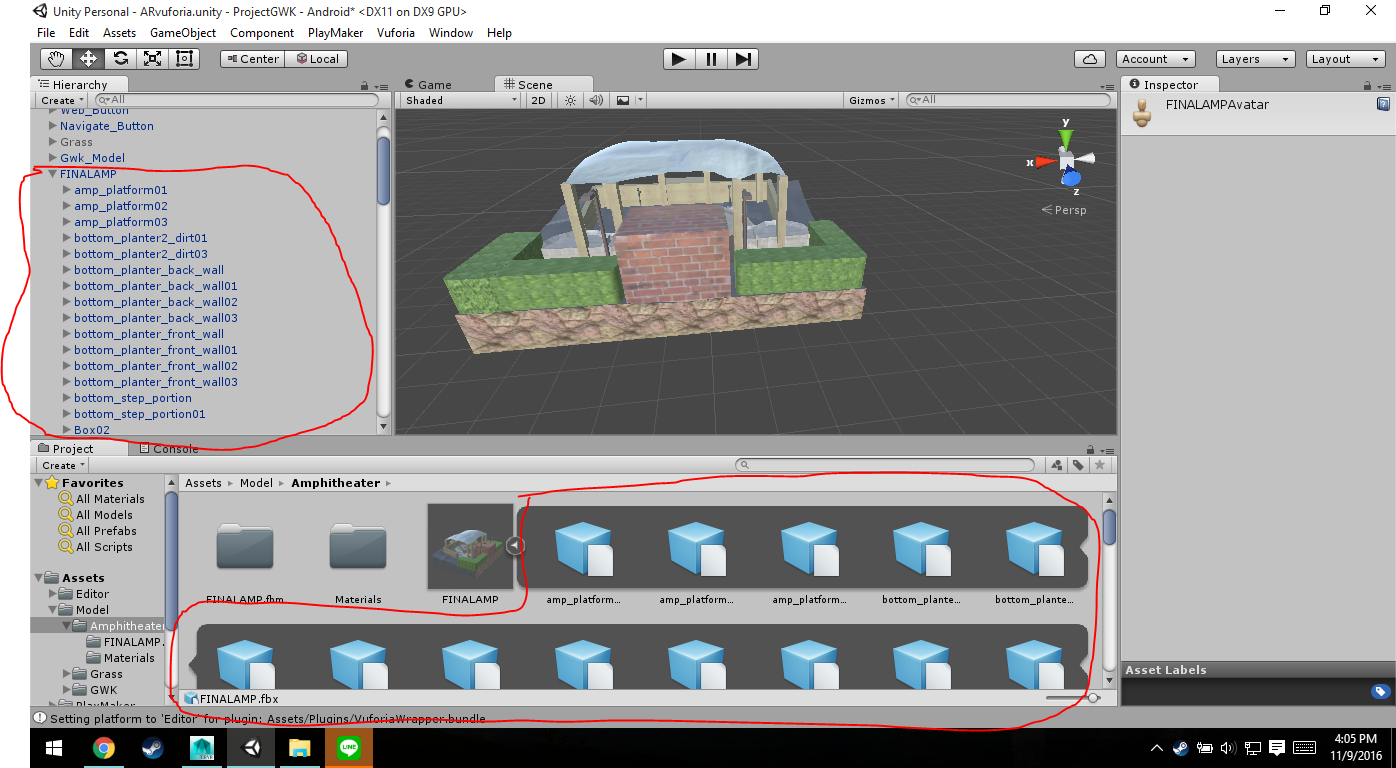Click Model in the Project breadcrumb path
The height and width of the screenshot is (768, 1396).
(256, 483)
